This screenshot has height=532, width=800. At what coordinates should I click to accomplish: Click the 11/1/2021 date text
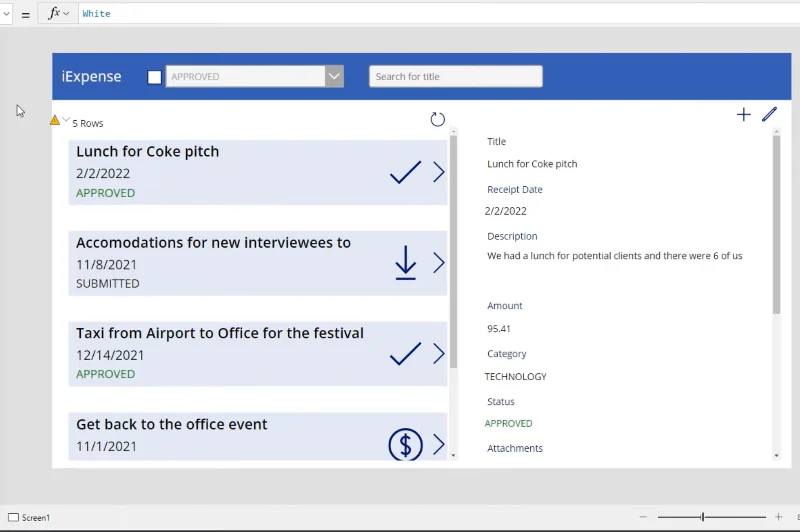coord(107,446)
